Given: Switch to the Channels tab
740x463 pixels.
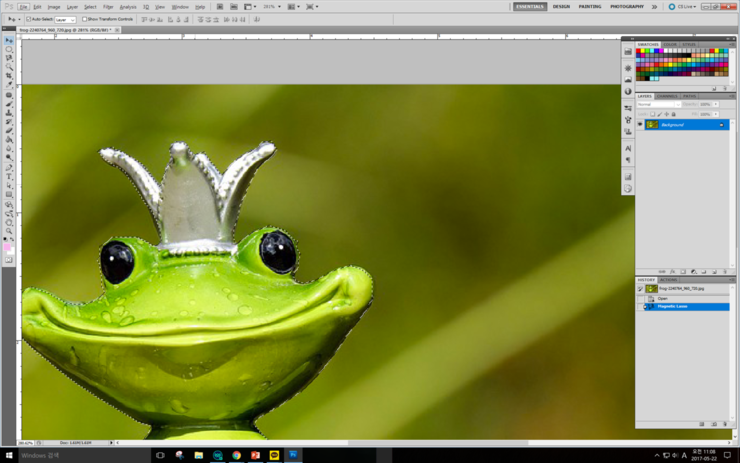Looking at the screenshot, I should click(x=667, y=96).
